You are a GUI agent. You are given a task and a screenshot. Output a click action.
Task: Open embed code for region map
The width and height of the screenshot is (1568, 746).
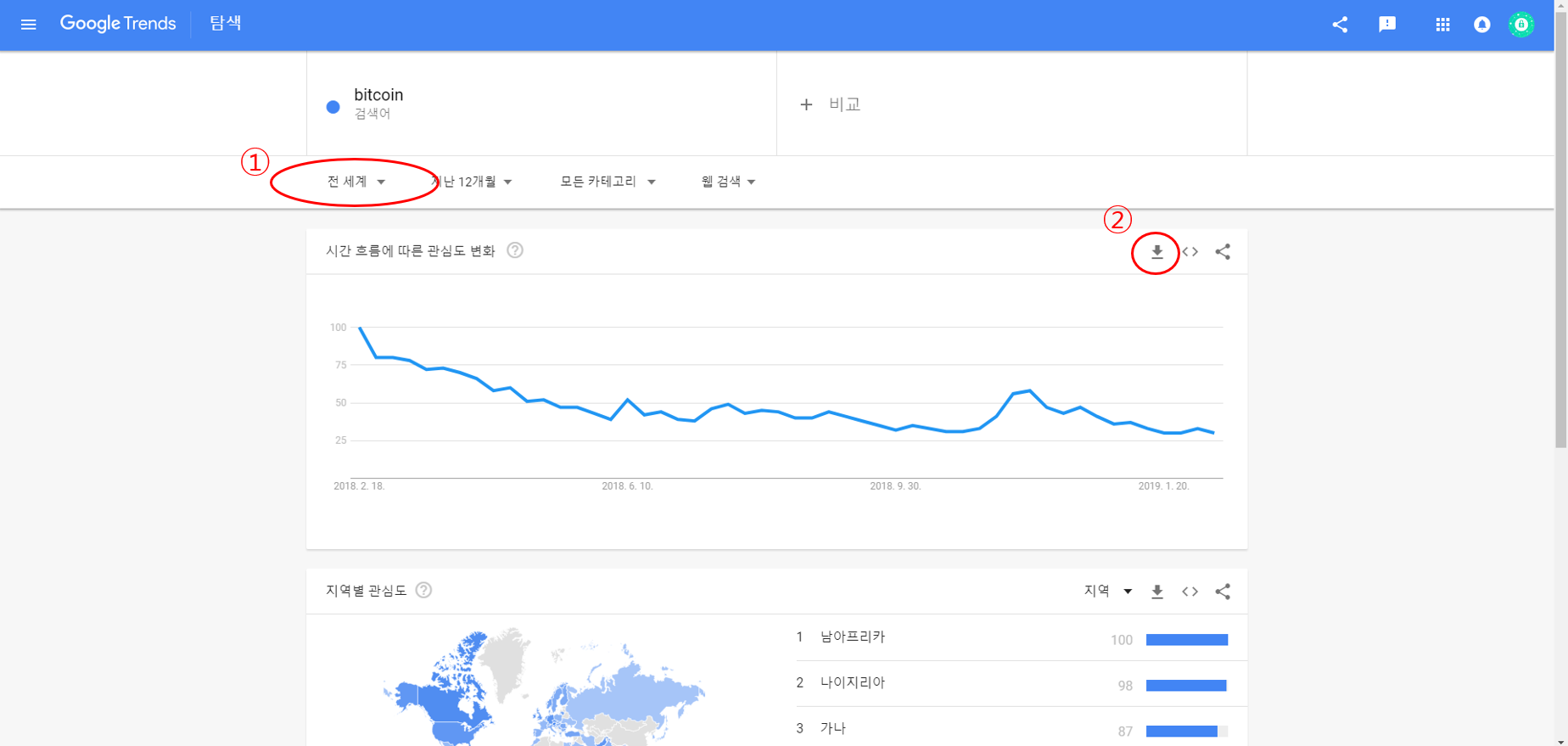pos(1190,592)
